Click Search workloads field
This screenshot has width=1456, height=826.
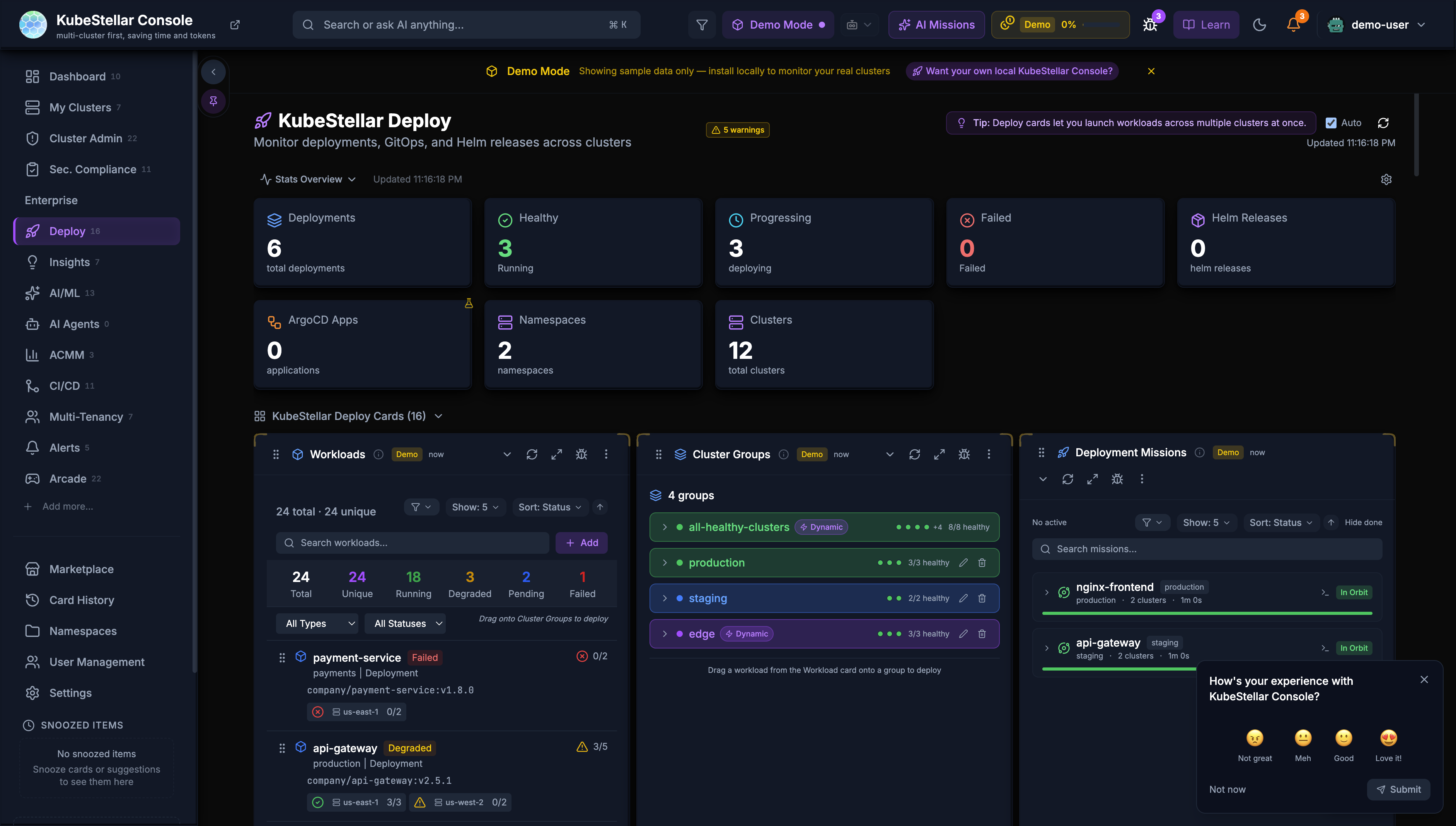tap(413, 543)
